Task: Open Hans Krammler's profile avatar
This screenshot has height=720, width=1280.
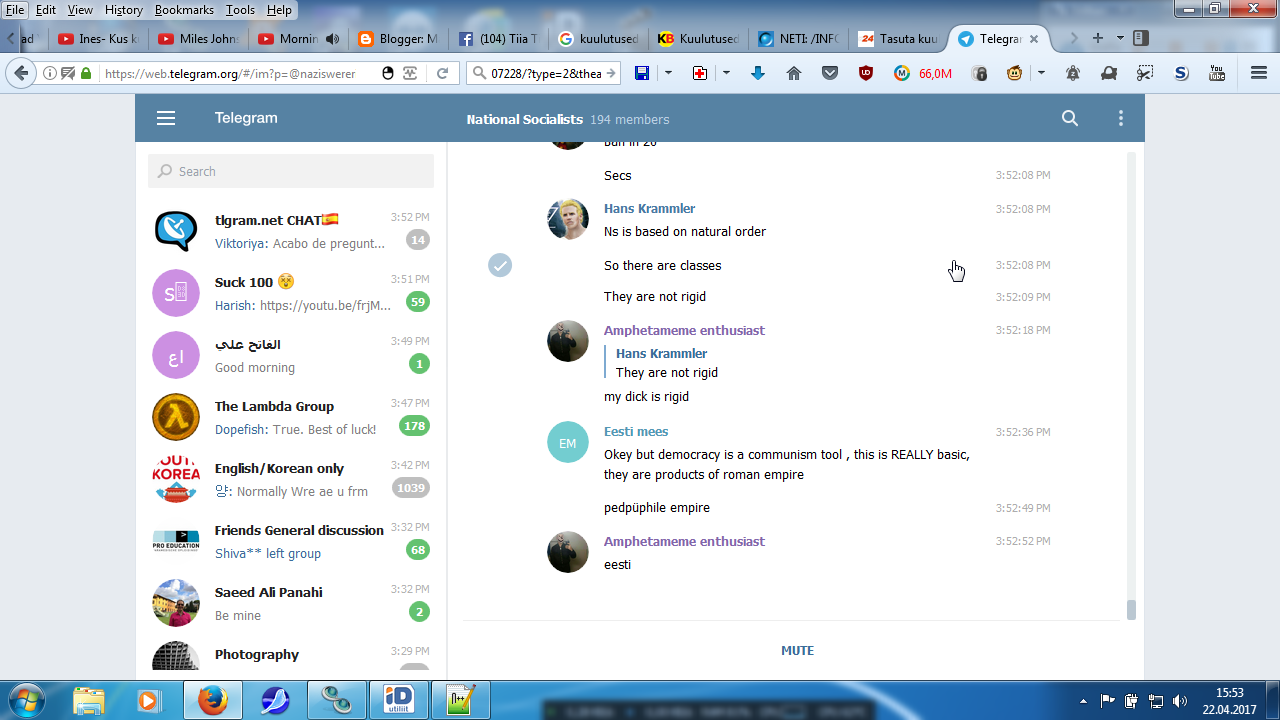Action: click(x=568, y=219)
